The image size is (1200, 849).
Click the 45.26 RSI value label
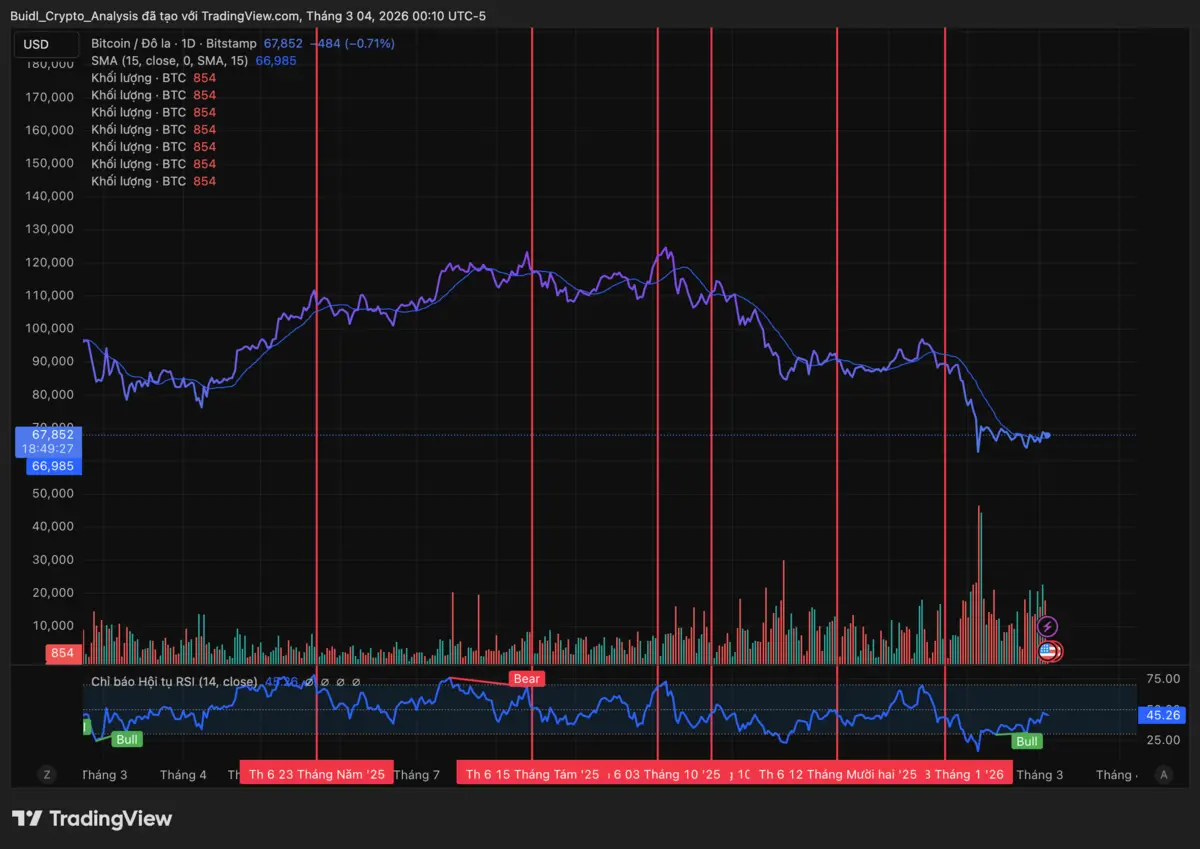1160,715
